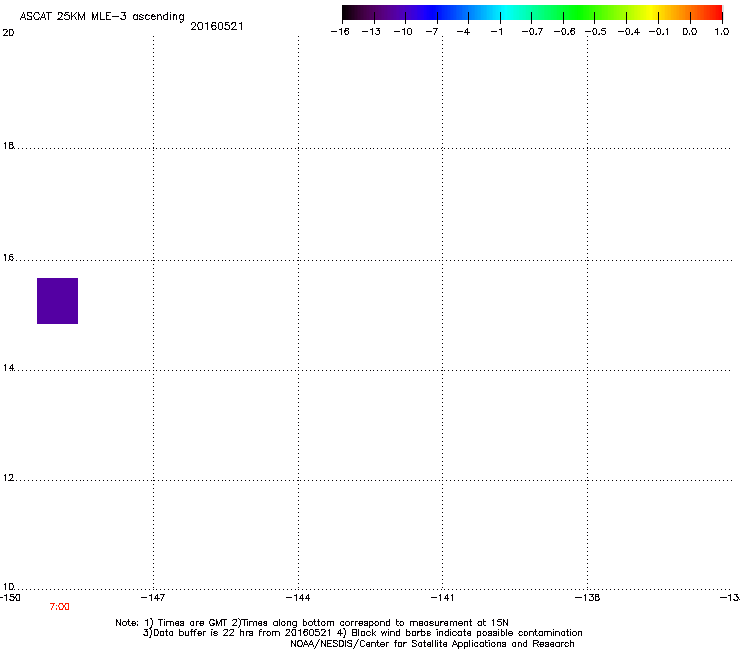Screen dimensions: 740x650
Task: Click the title 'ASCAT 25KM MLE-3 ascending'
Action: pyautogui.click(x=102, y=17)
